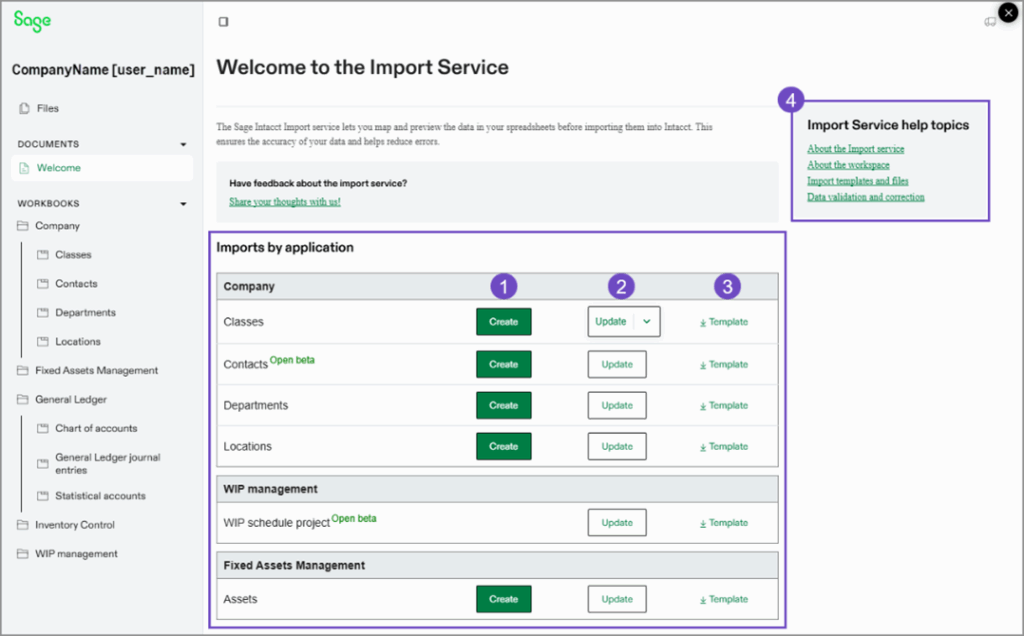
Task: Click the Welcome document icon in sidebar
Action: click(x=25, y=168)
